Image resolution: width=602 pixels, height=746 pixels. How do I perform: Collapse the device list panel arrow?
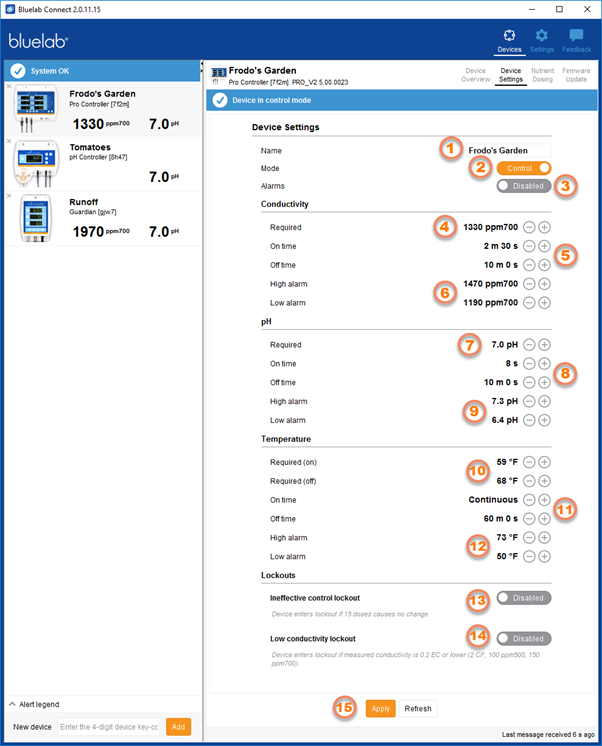[202, 64]
